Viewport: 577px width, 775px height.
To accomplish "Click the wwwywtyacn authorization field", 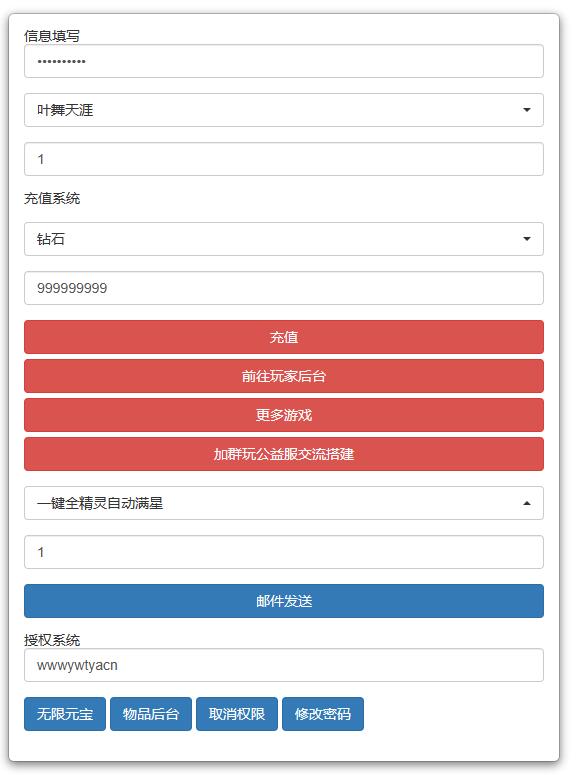I will pyautogui.click(x=284, y=665).
